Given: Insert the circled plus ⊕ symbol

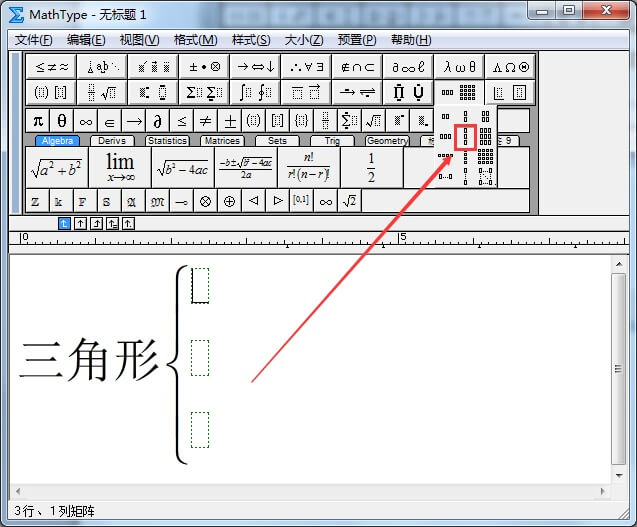Looking at the screenshot, I should (x=230, y=201).
